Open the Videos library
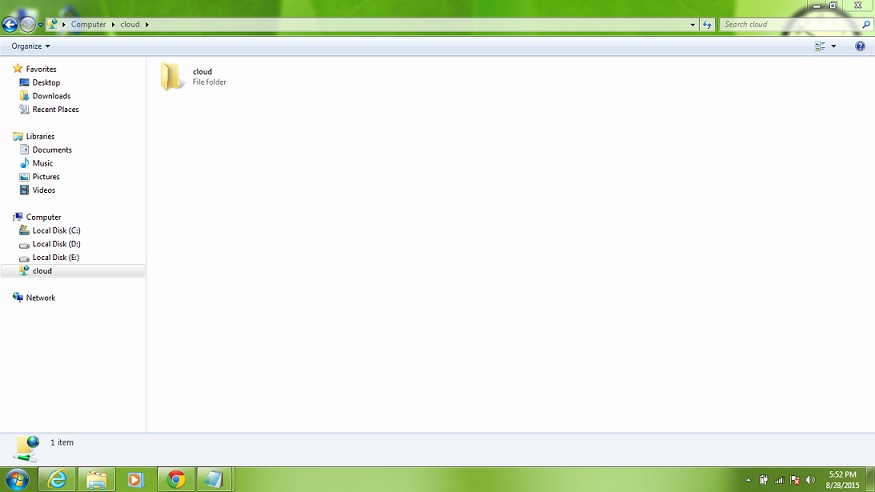875x492 pixels. [44, 190]
